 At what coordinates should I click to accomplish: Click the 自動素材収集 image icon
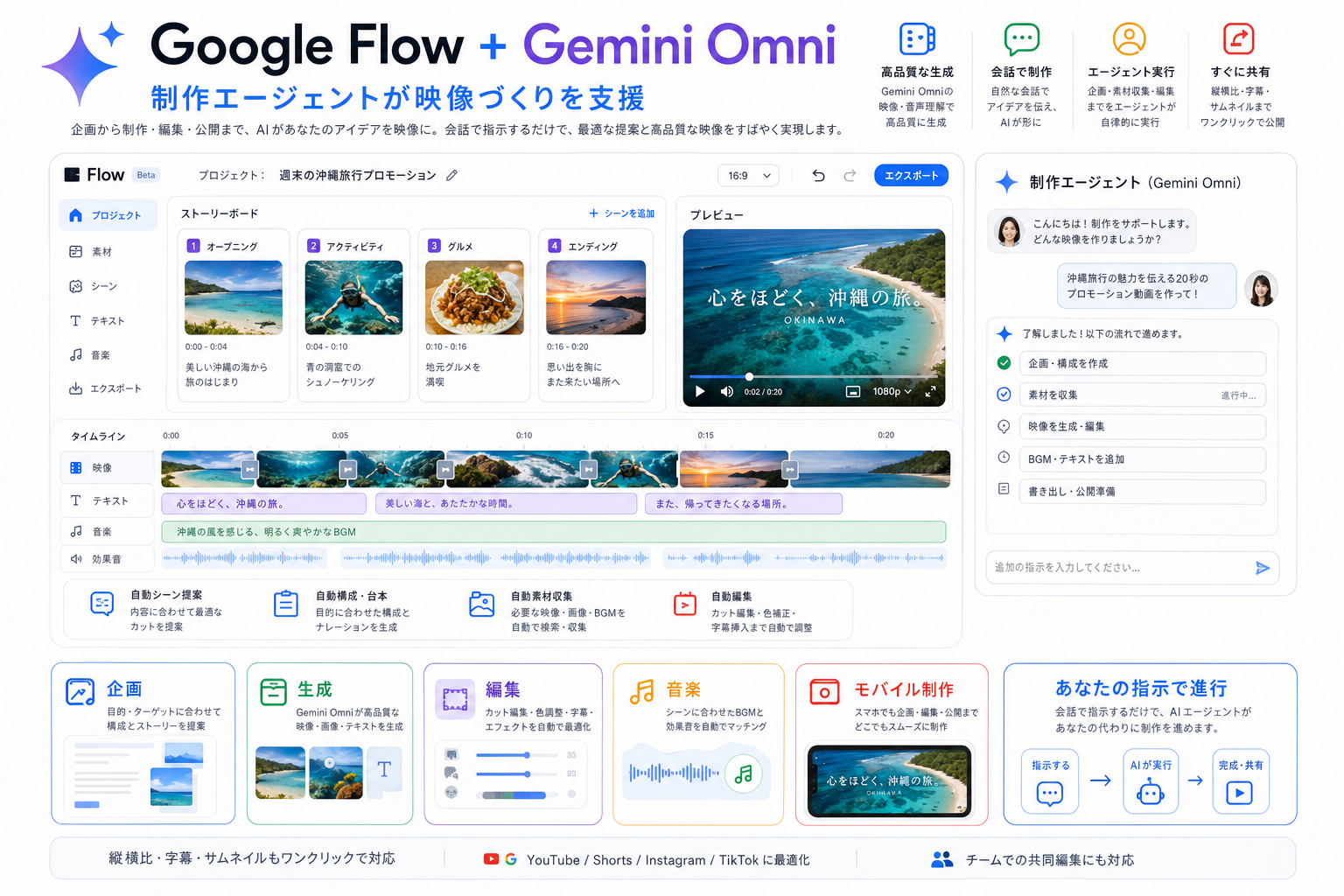point(482,604)
